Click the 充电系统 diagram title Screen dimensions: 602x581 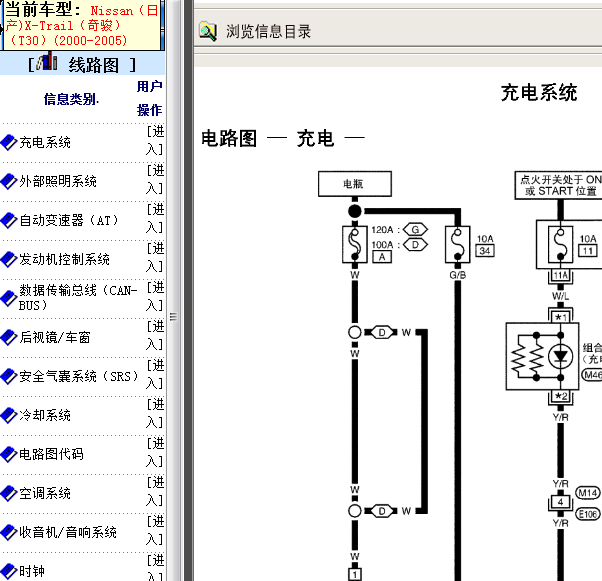pos(539,93)
